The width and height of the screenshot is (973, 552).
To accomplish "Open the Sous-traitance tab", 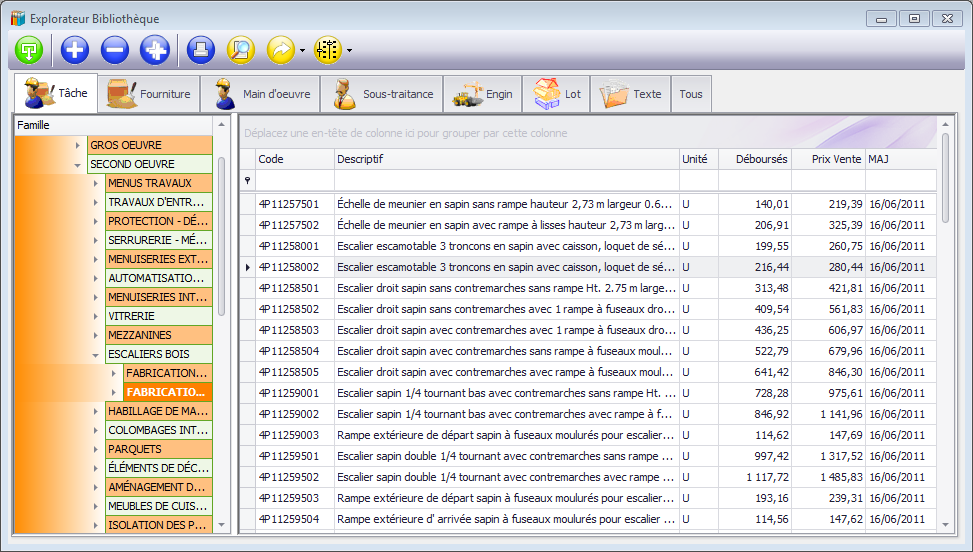I will tap(383, 94).
